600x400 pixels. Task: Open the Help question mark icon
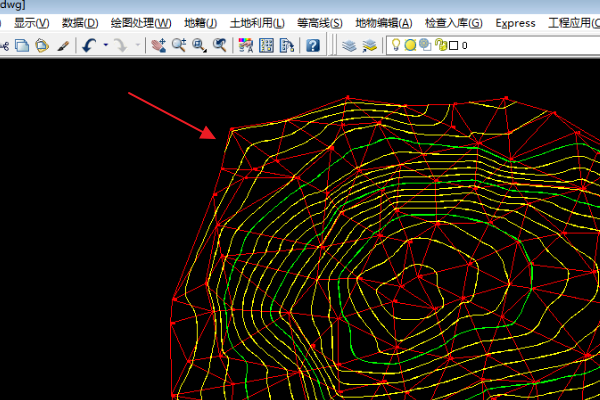coord(313,45)
